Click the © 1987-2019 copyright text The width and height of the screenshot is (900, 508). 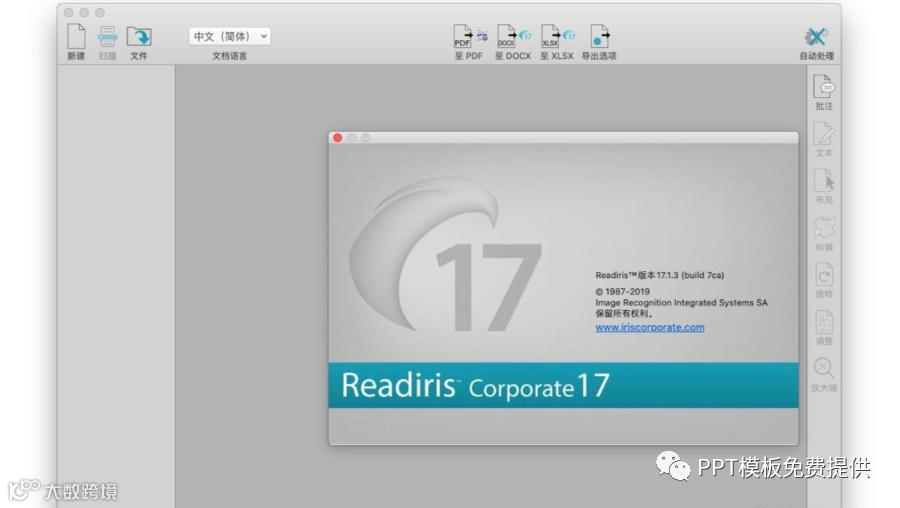(x=622, y=292)
